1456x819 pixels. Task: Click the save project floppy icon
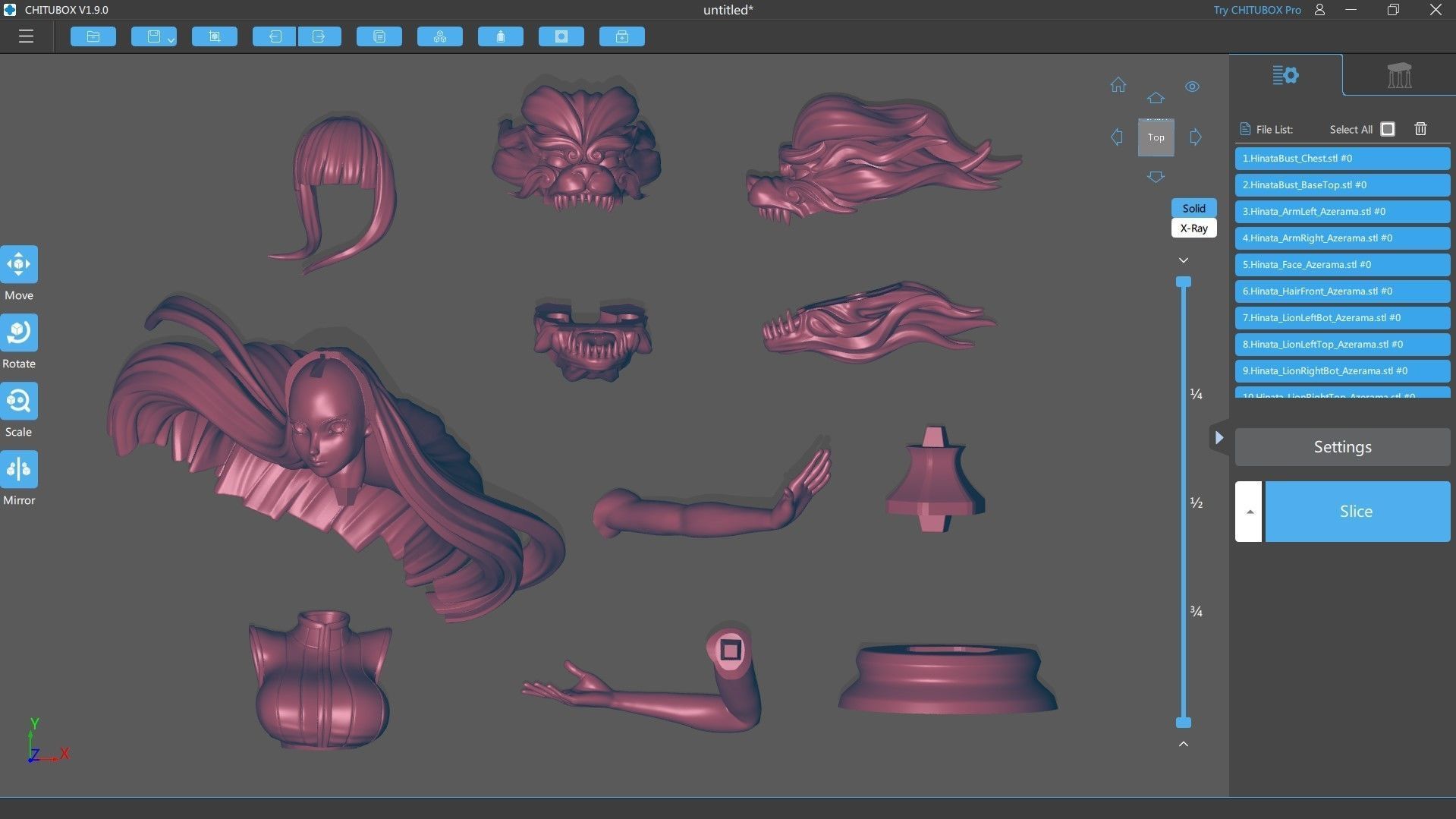tap(153, 36)
